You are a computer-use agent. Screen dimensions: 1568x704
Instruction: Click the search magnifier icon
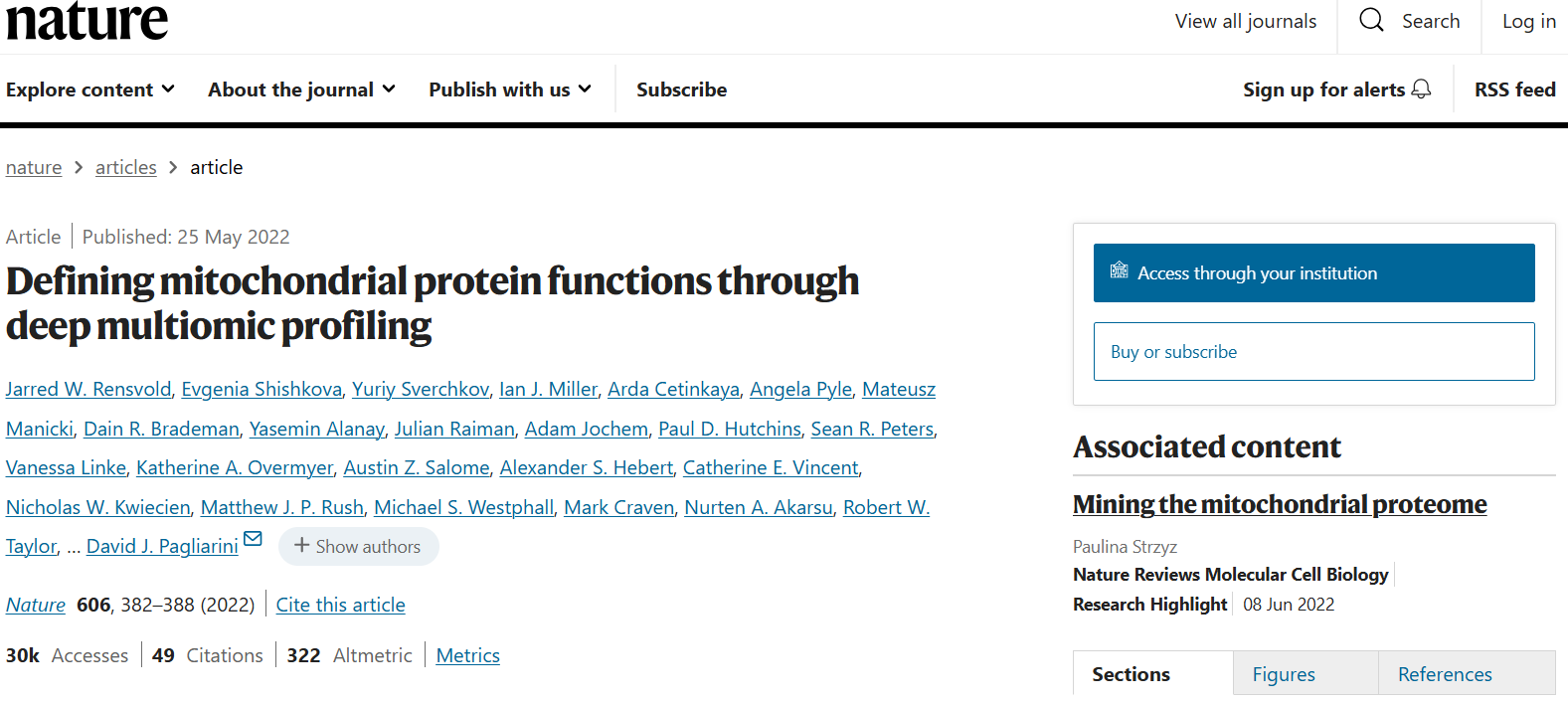(1371, 20)
